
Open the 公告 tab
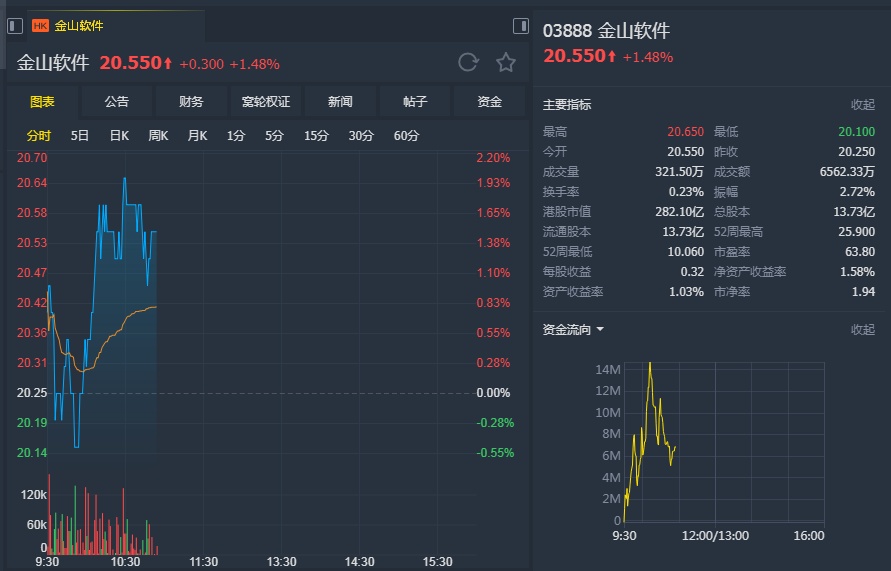(x=116, y=102)
